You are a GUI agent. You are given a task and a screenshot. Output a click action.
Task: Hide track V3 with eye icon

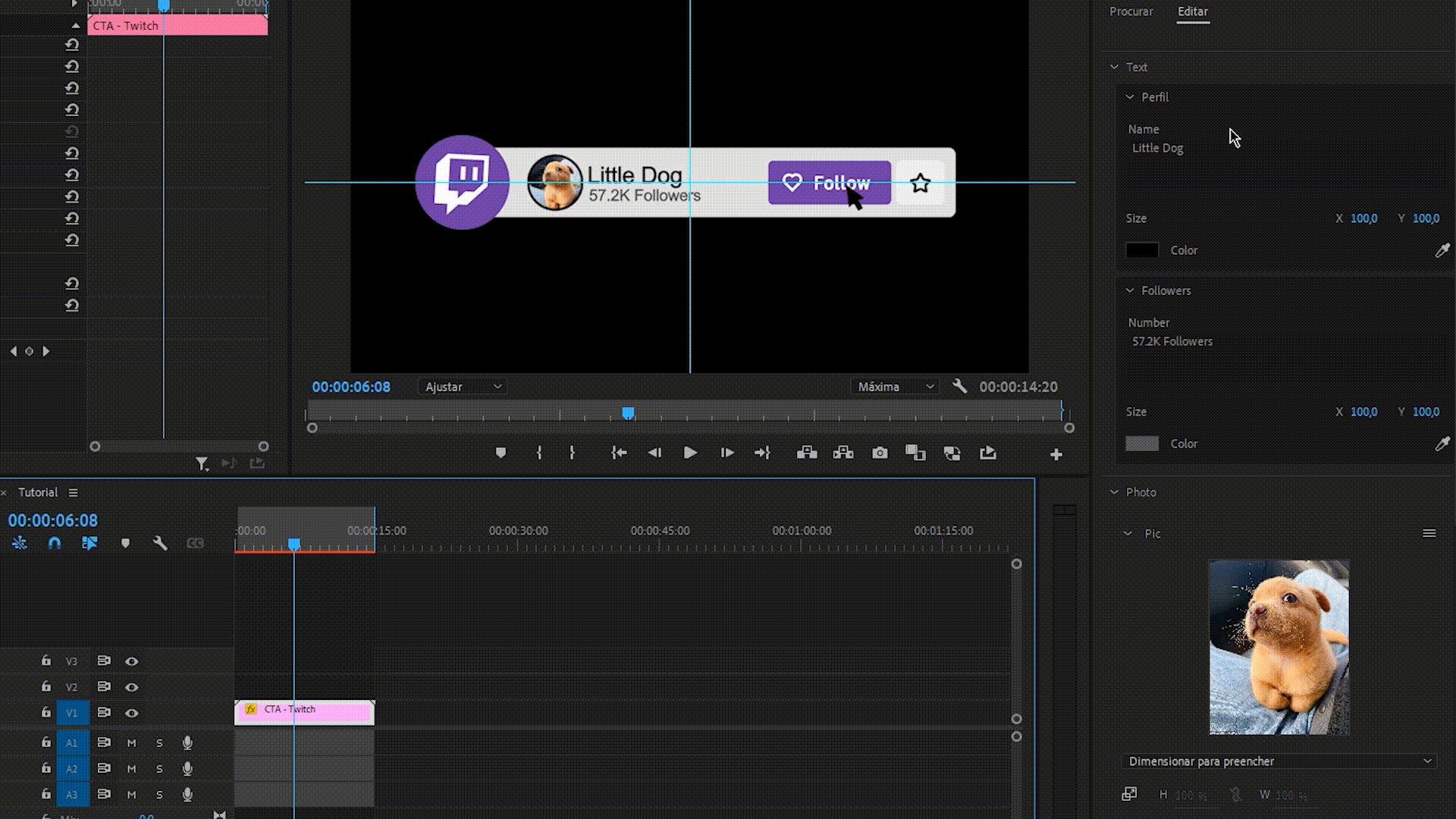[131, 661]
